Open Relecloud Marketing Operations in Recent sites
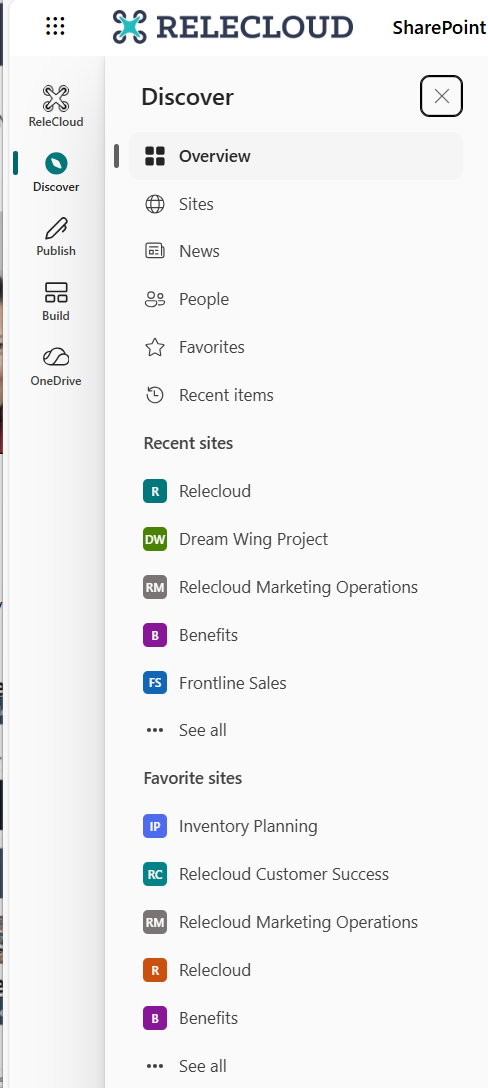Viewport: 488px width, 1088px height. pos(296,587)
